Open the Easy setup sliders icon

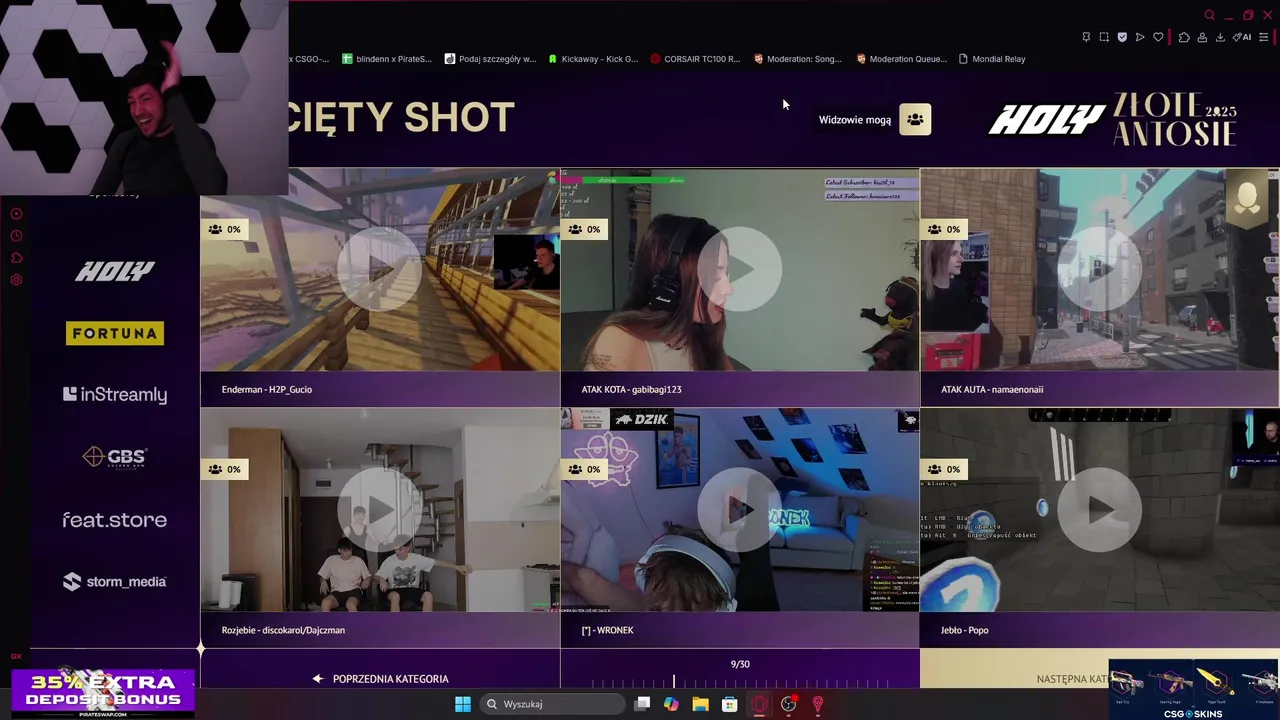click(x=1266, y=37)
